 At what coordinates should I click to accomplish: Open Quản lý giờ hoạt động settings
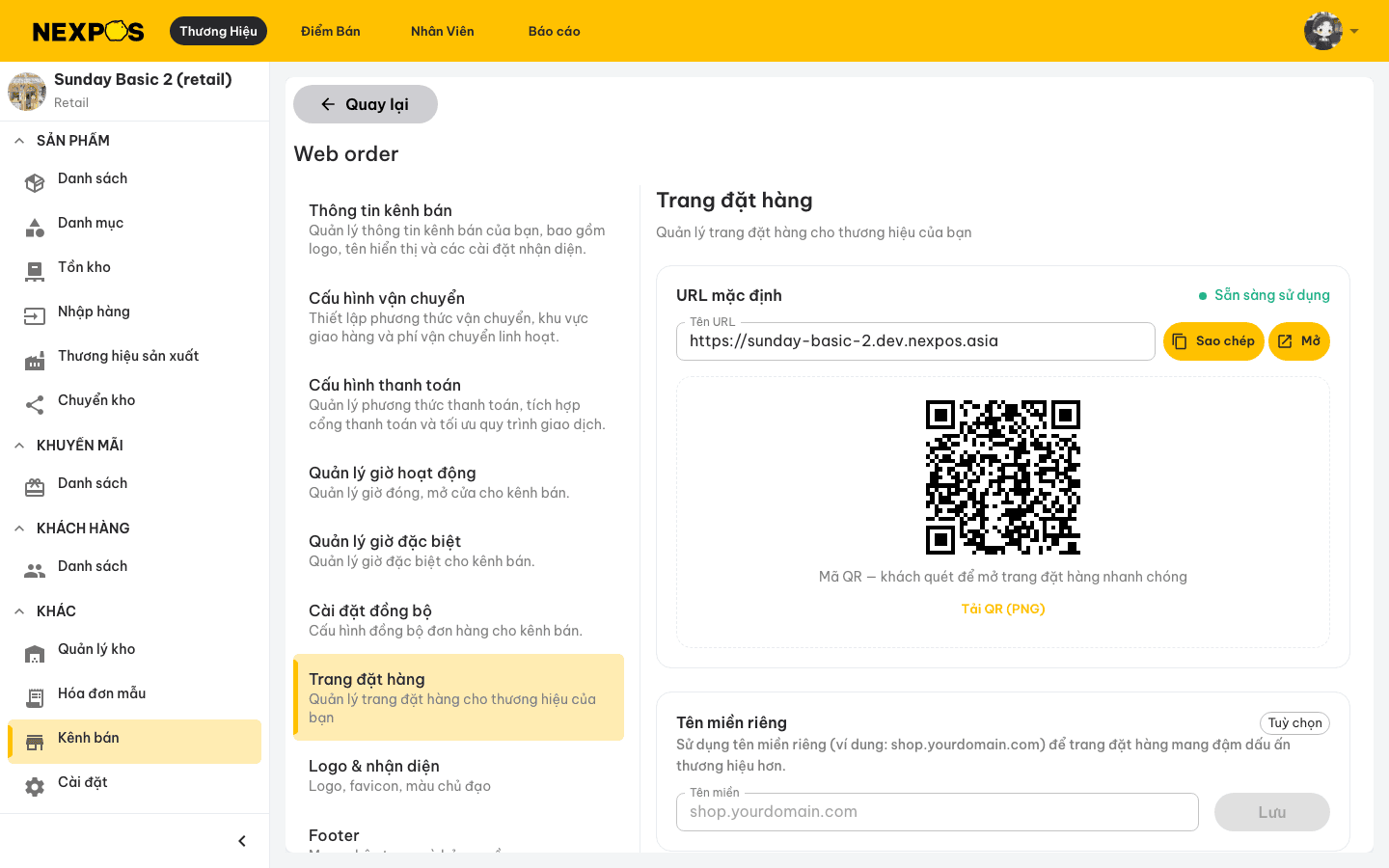(x=458, y=482)
